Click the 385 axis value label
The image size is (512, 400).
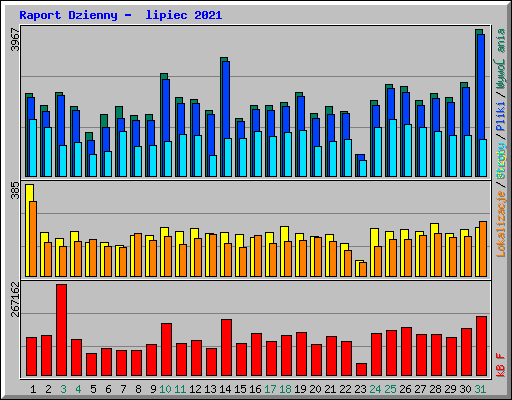tap(15, 190)
